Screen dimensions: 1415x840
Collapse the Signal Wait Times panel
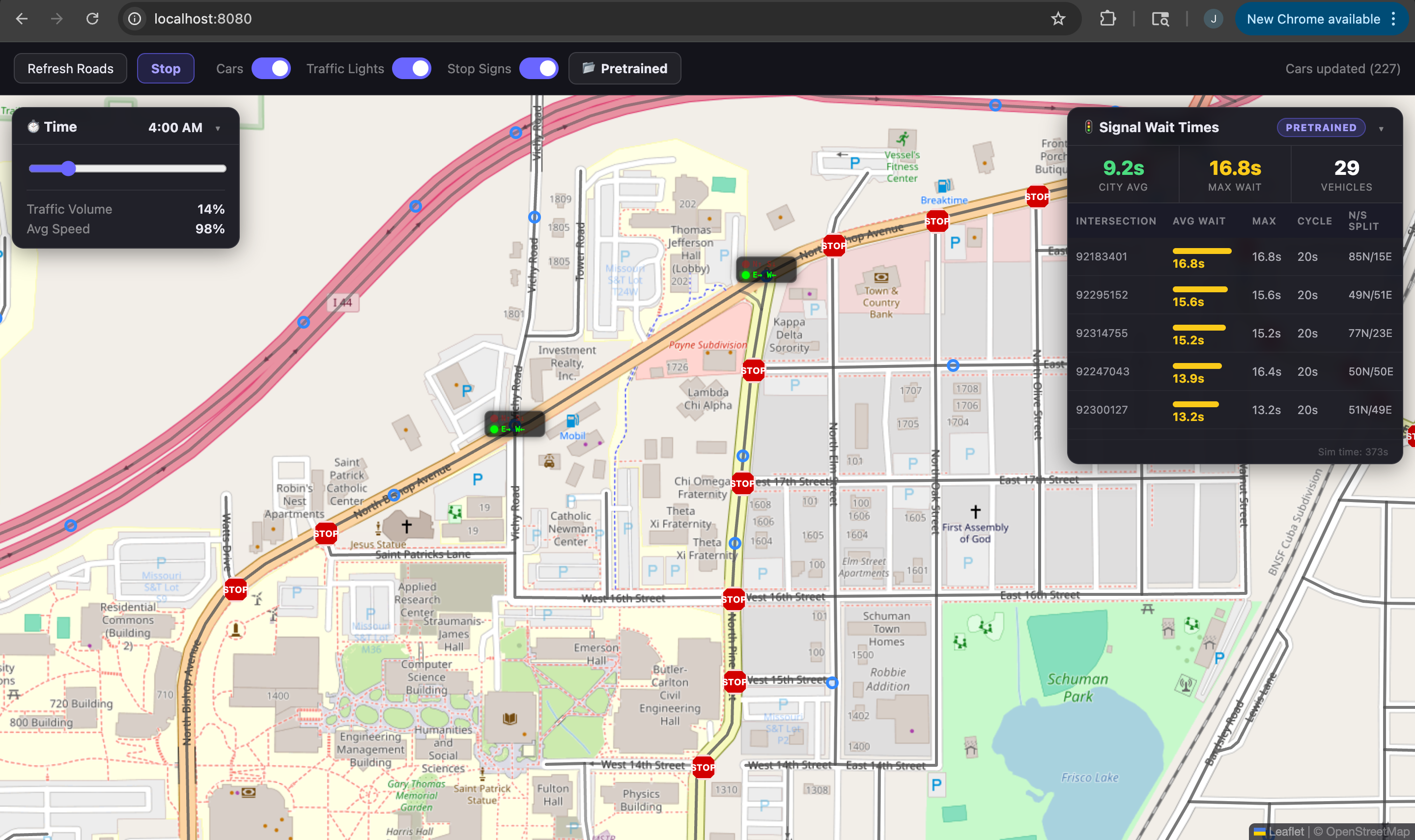(x=1381, y=129)
